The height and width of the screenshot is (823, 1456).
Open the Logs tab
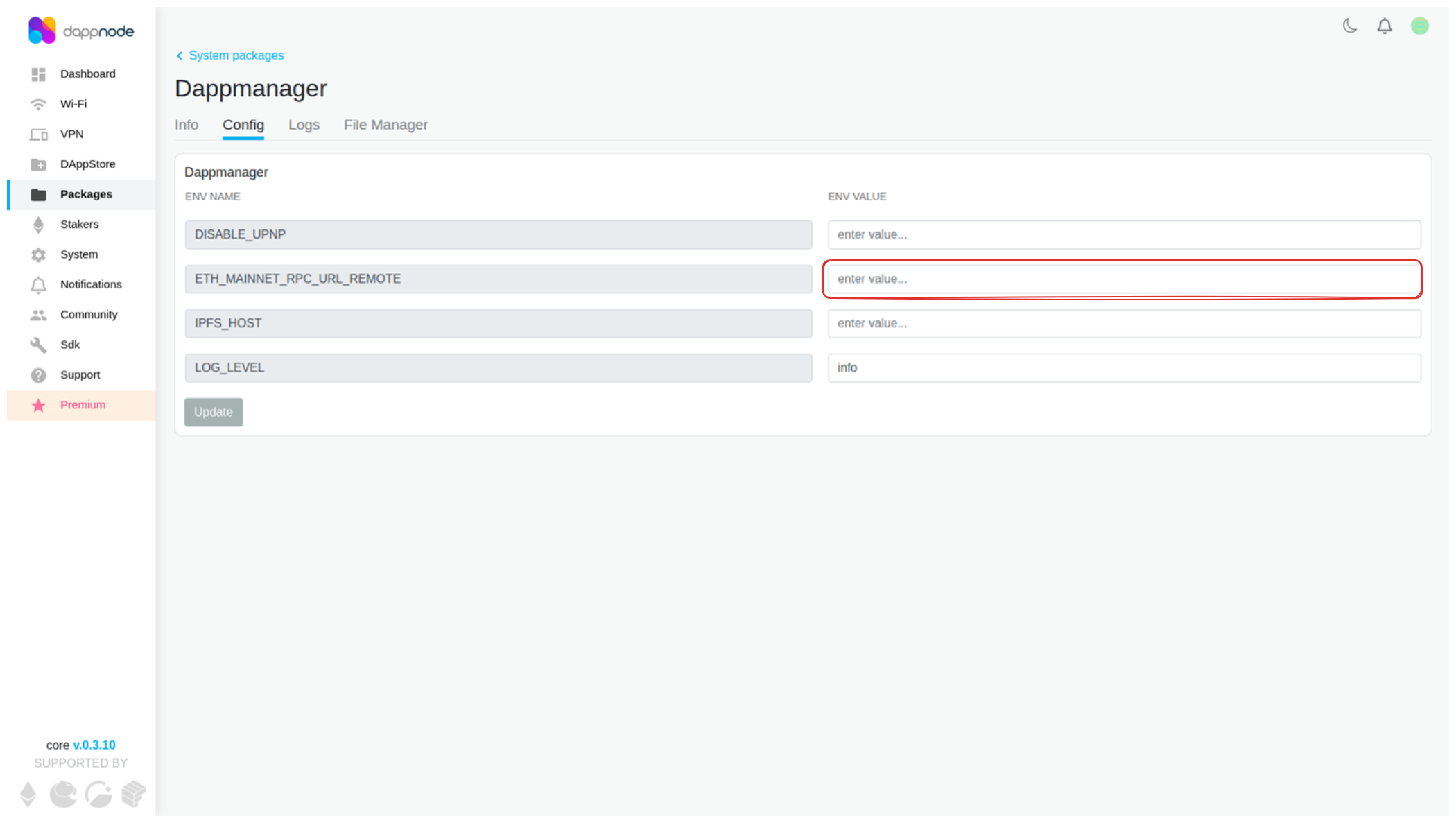tap(304, 125)
